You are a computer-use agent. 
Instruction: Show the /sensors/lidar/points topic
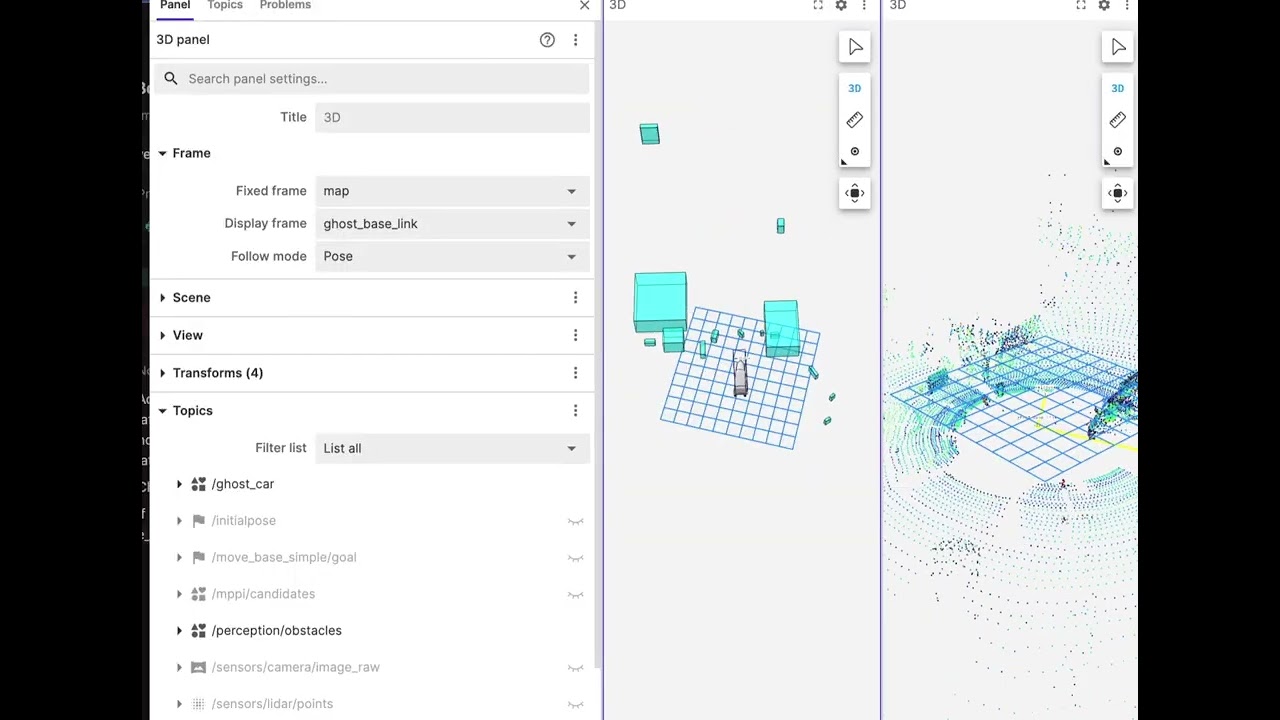575,705
